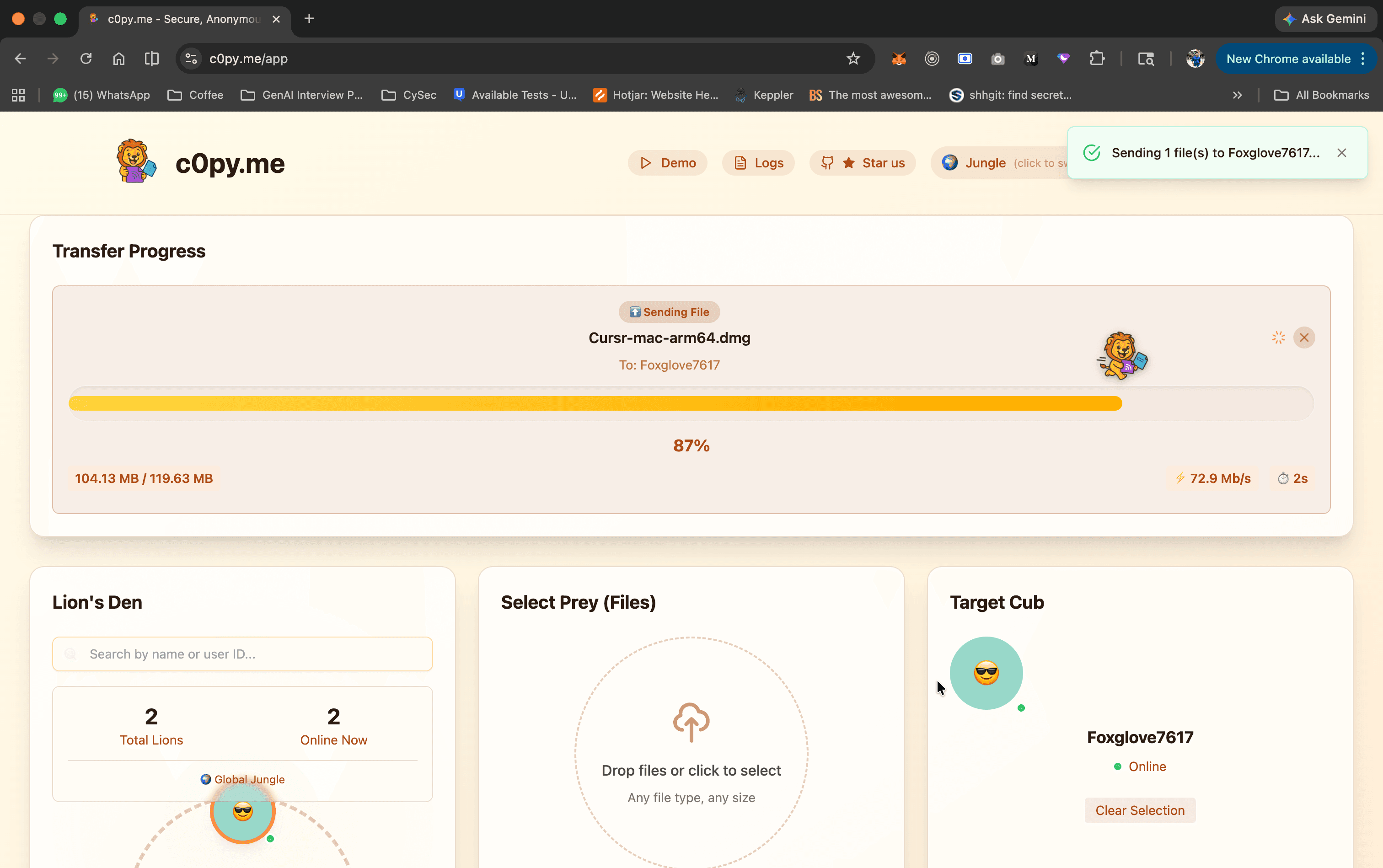1383x868 pixels.
Task: Dismiss the Sending file notification
Action: pos(1342,153)
